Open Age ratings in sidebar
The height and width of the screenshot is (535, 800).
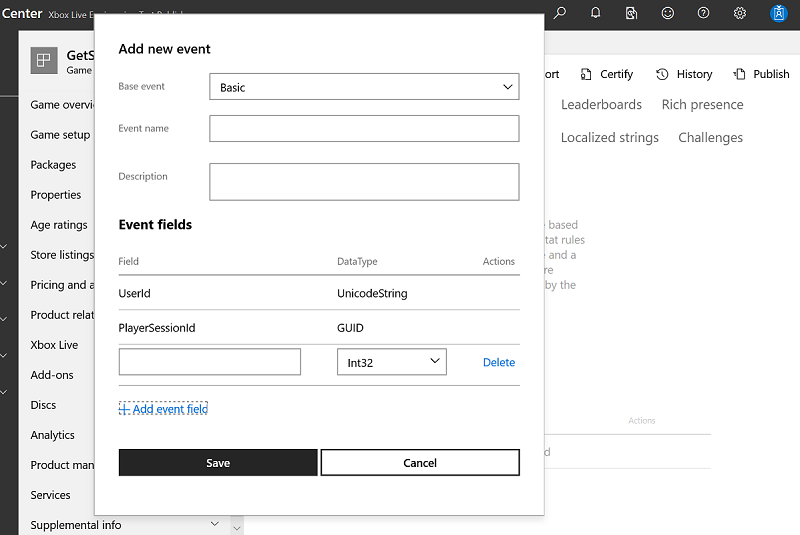coord(59,225)
